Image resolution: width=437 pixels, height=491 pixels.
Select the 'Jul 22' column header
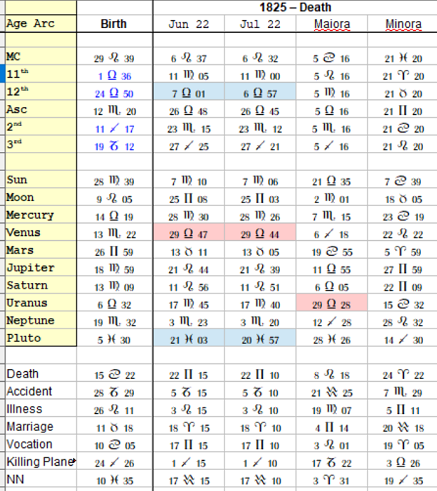(260, 24)
